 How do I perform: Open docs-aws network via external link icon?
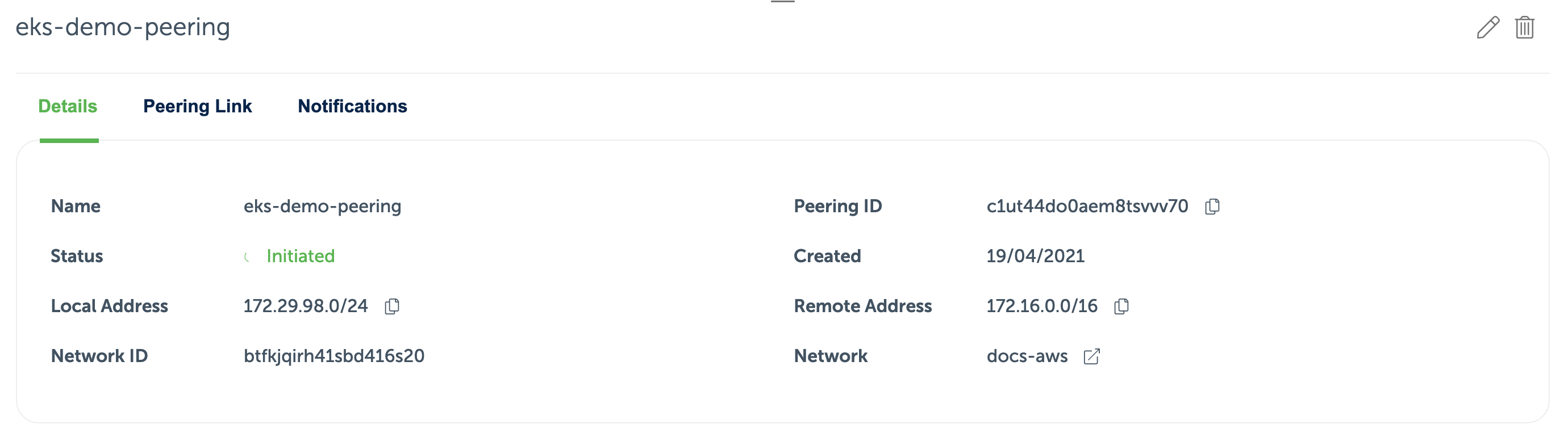click(x=1092, y=356)
